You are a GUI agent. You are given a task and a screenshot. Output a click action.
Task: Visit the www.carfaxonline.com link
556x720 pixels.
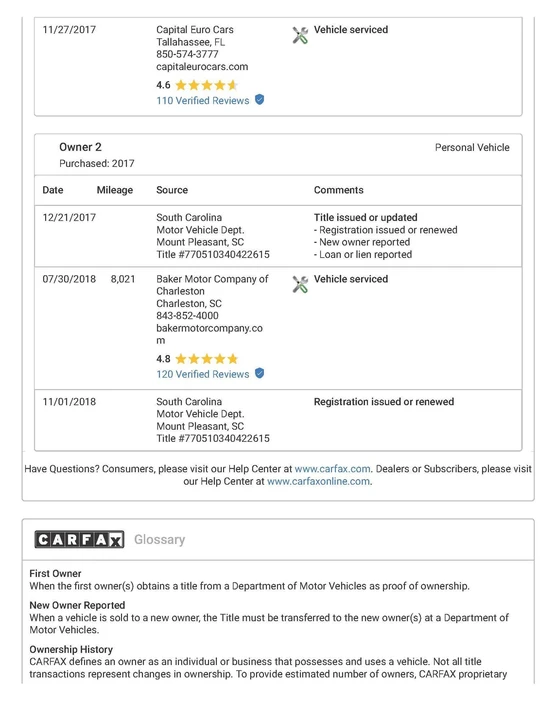(x=318, y=481)
